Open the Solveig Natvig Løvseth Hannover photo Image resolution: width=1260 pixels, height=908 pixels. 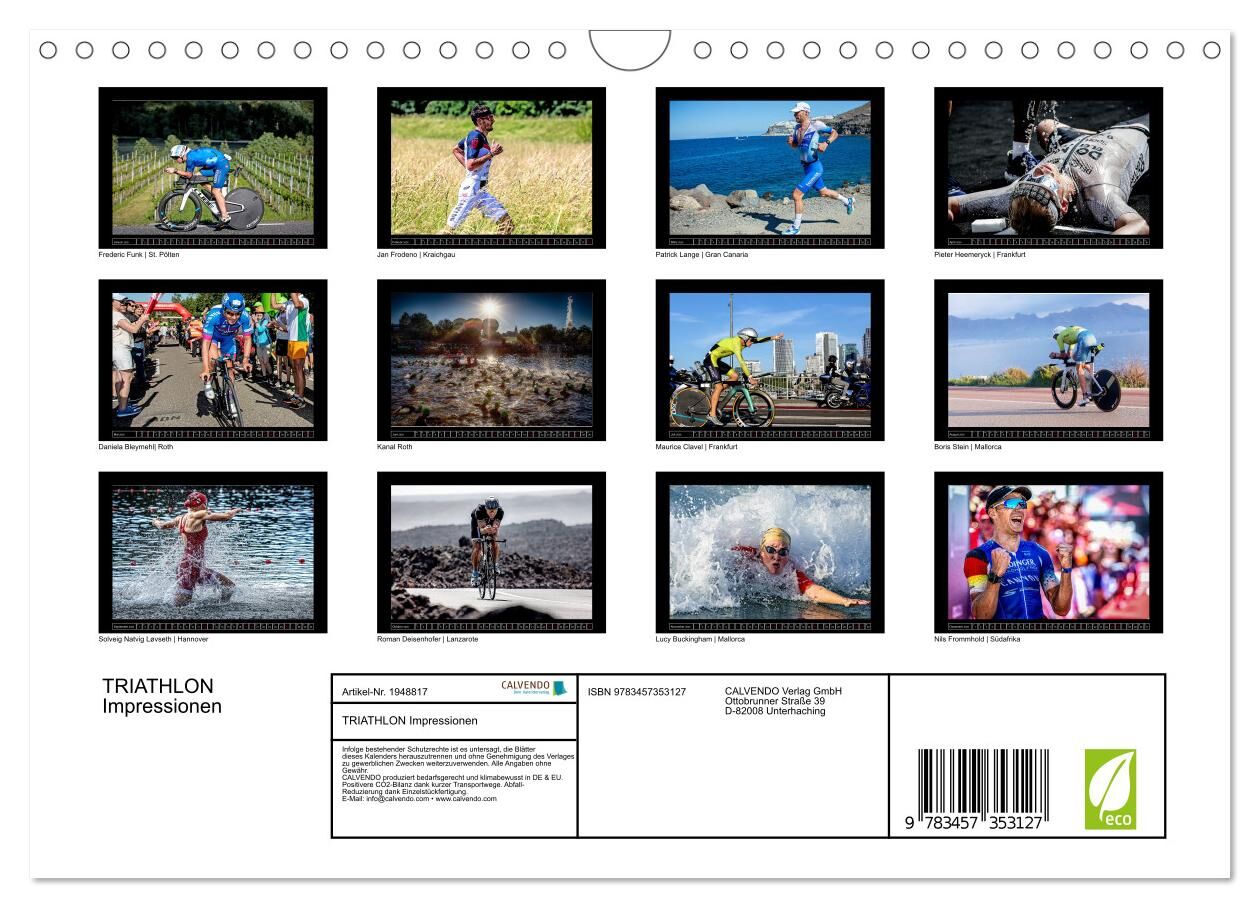pos(212,552)
